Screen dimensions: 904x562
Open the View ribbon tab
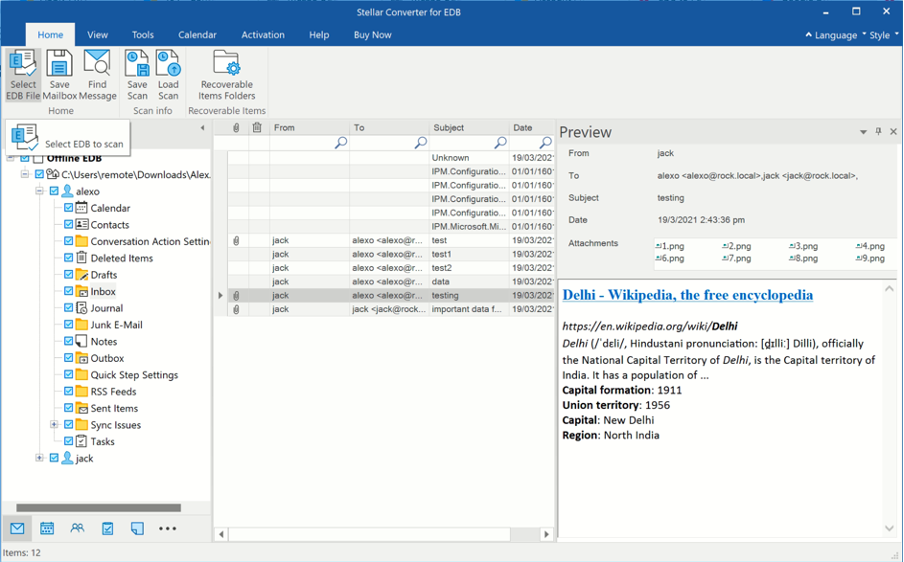click(x=97, y=35)
